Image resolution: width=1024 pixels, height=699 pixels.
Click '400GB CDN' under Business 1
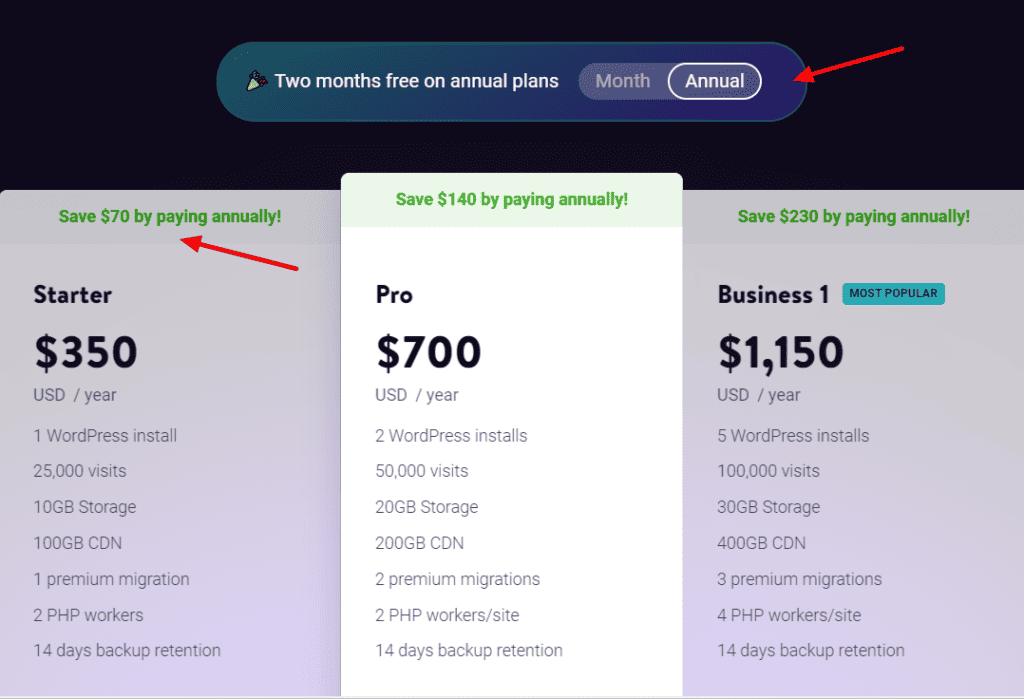pos(761,542)
